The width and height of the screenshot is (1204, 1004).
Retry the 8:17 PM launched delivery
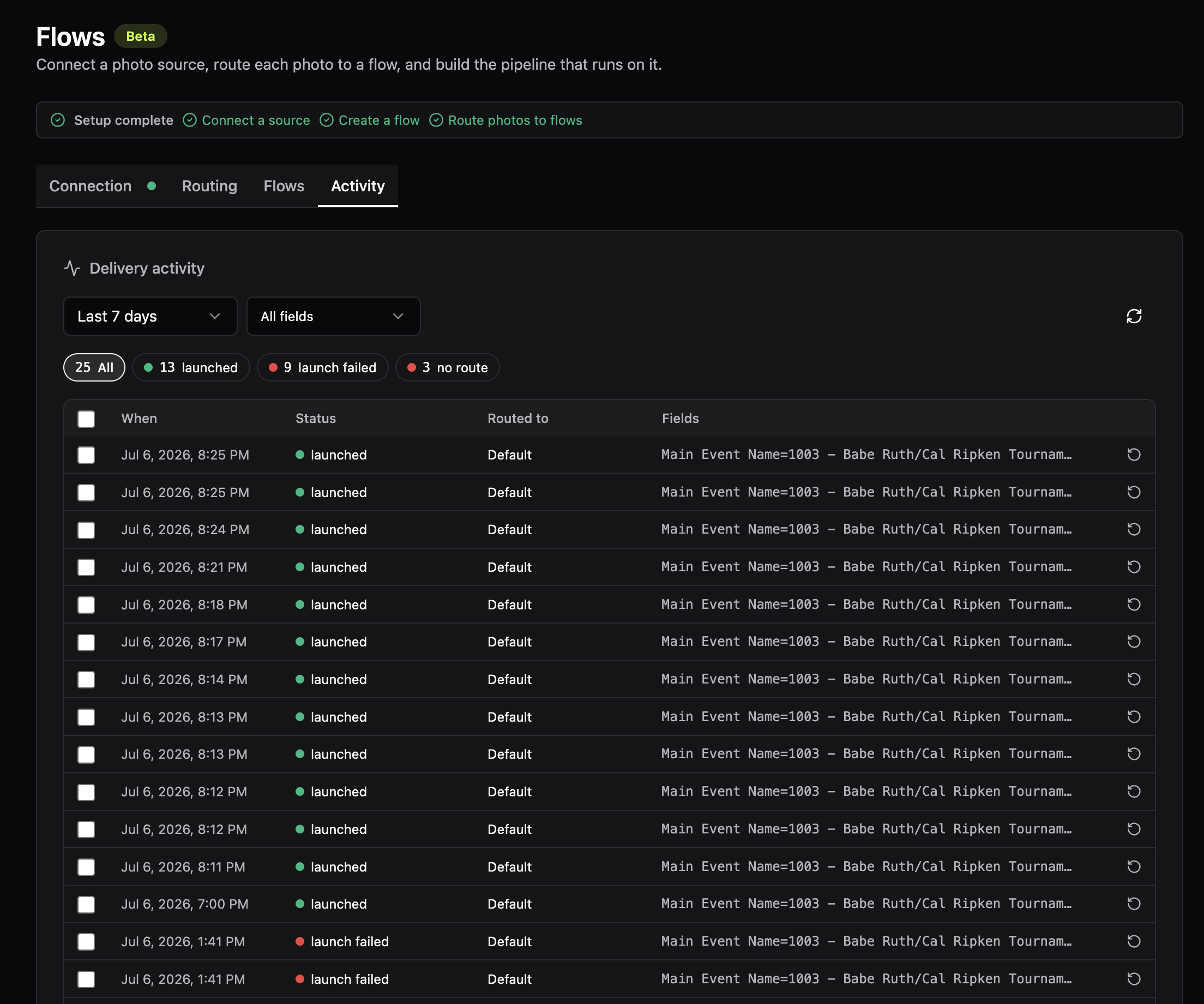tap(1134, 642)
